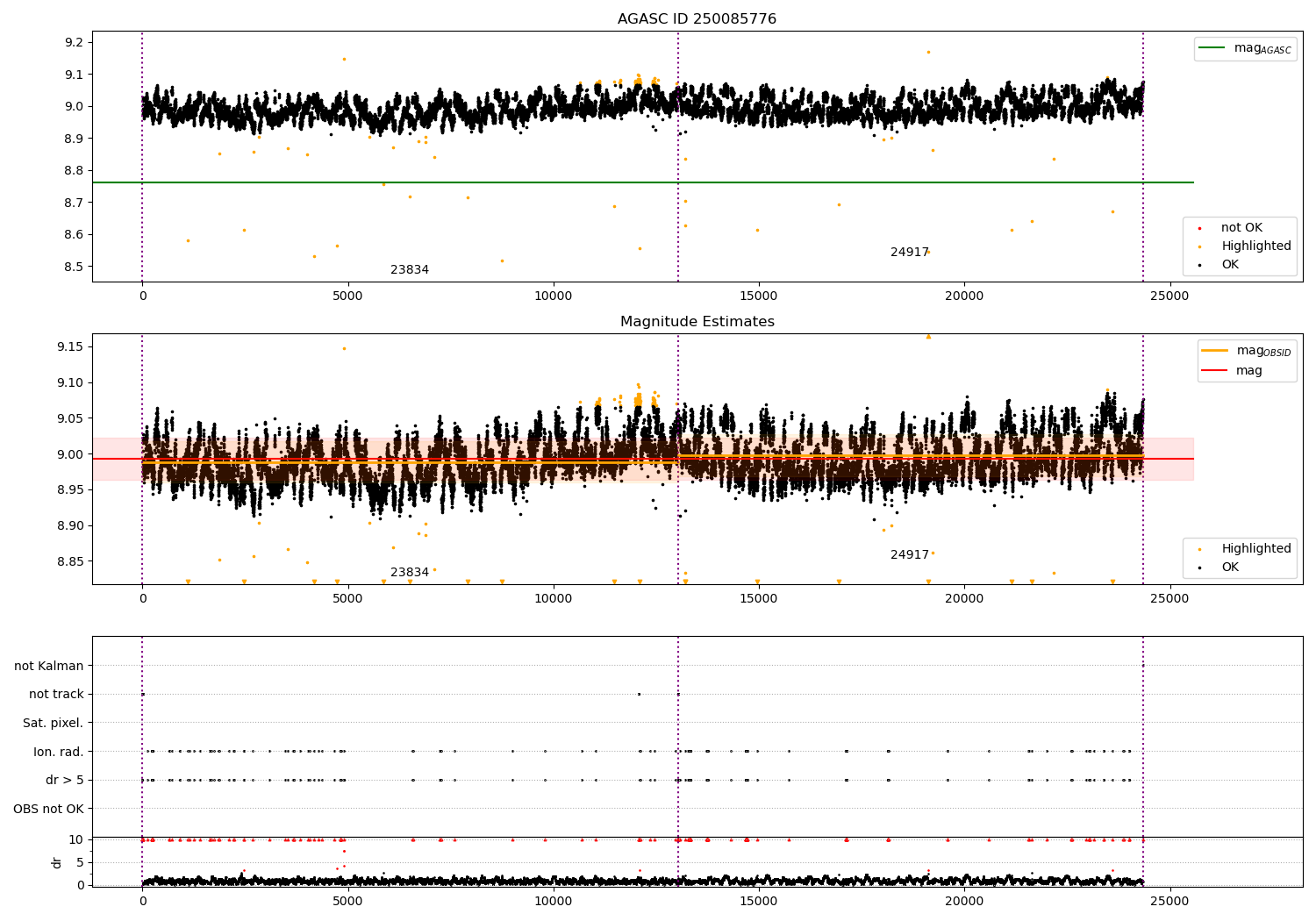Viewport: 1316px width, 921px height.
Task: Select 'not OK' legend entry in top plot
Action: click(x=1241, y=228)
